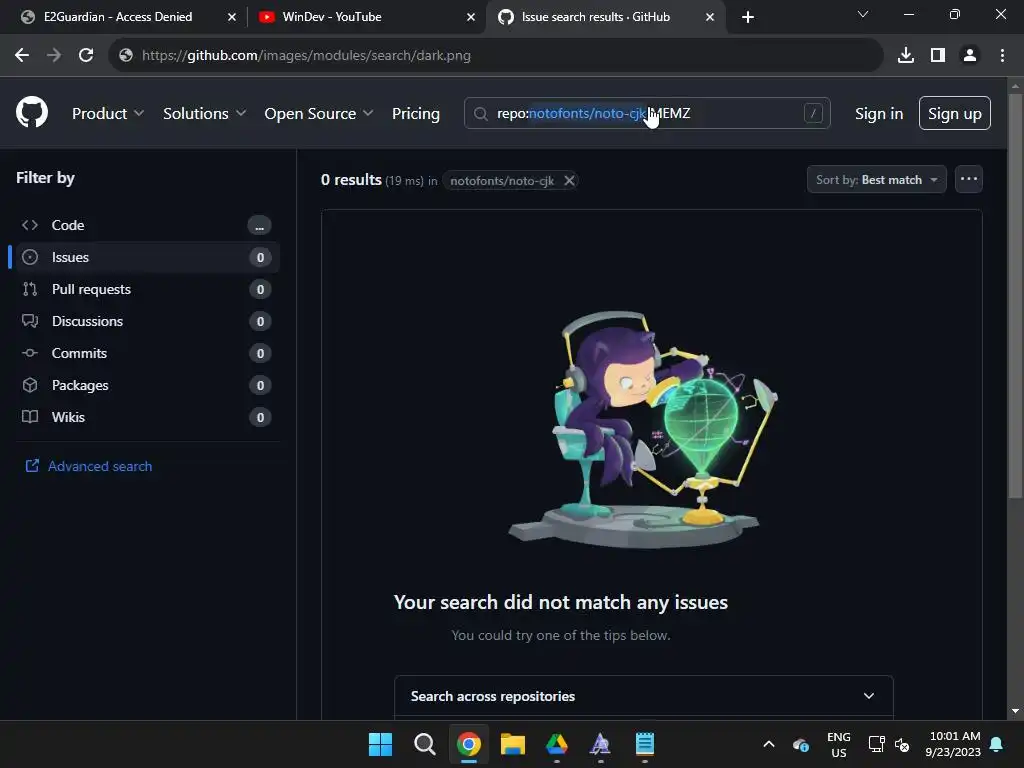View site information globe icon in address bar
The height and width of the screenshot is (768, 1024).
[126, 56]
